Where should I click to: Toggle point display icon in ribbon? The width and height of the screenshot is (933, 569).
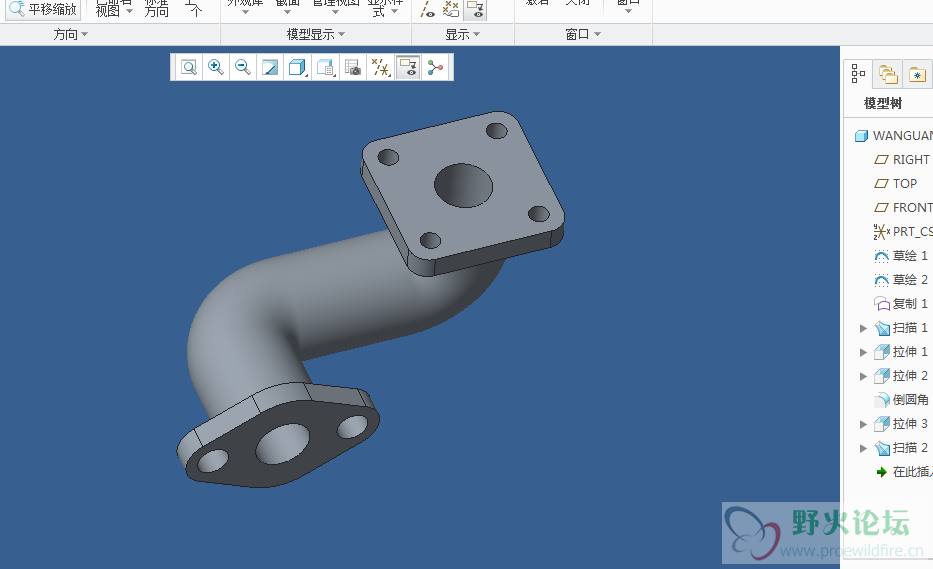[x=451, y=10]
